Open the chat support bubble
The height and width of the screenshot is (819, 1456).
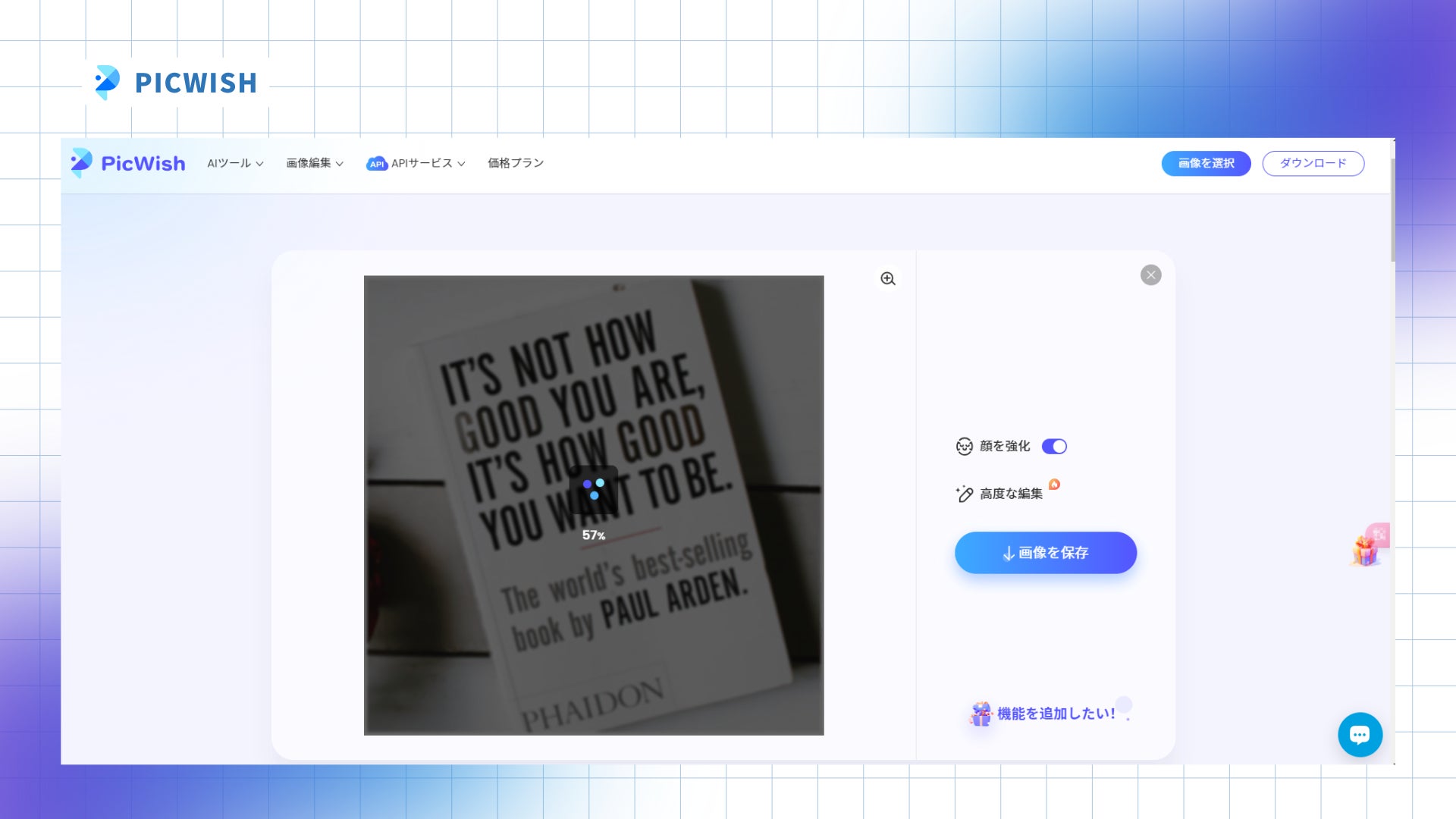point(1360,734)
